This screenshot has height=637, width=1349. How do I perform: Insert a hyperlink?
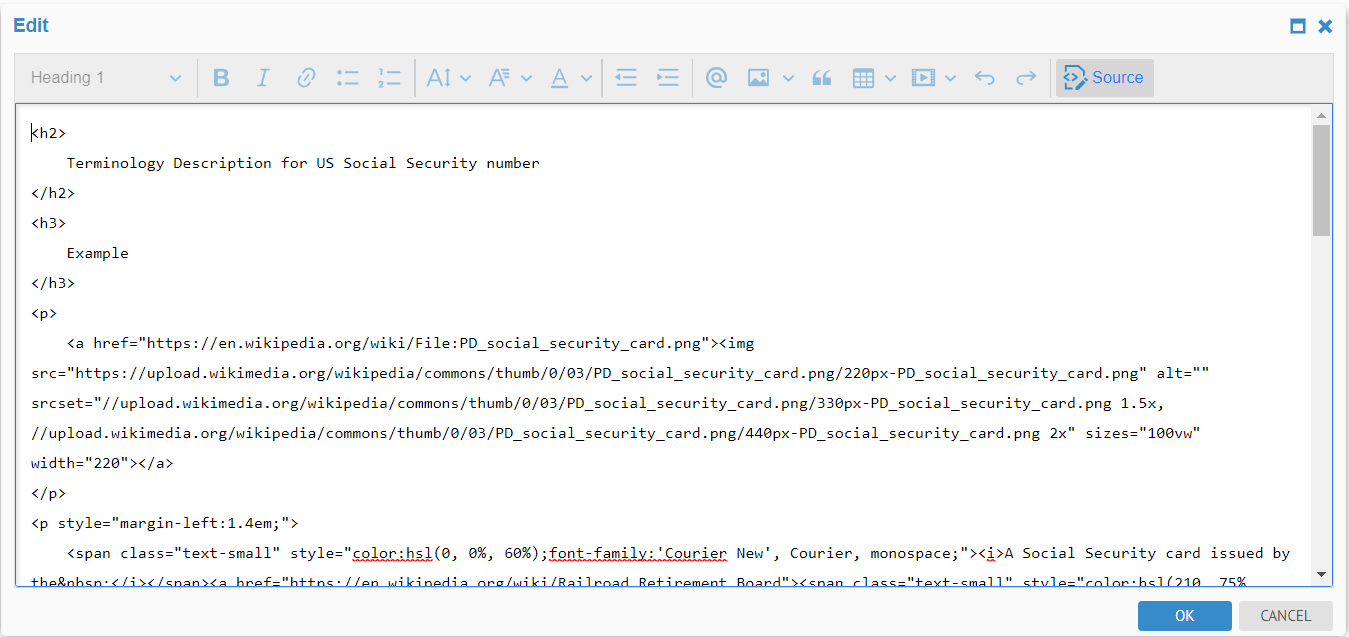[x=305, y=77]
